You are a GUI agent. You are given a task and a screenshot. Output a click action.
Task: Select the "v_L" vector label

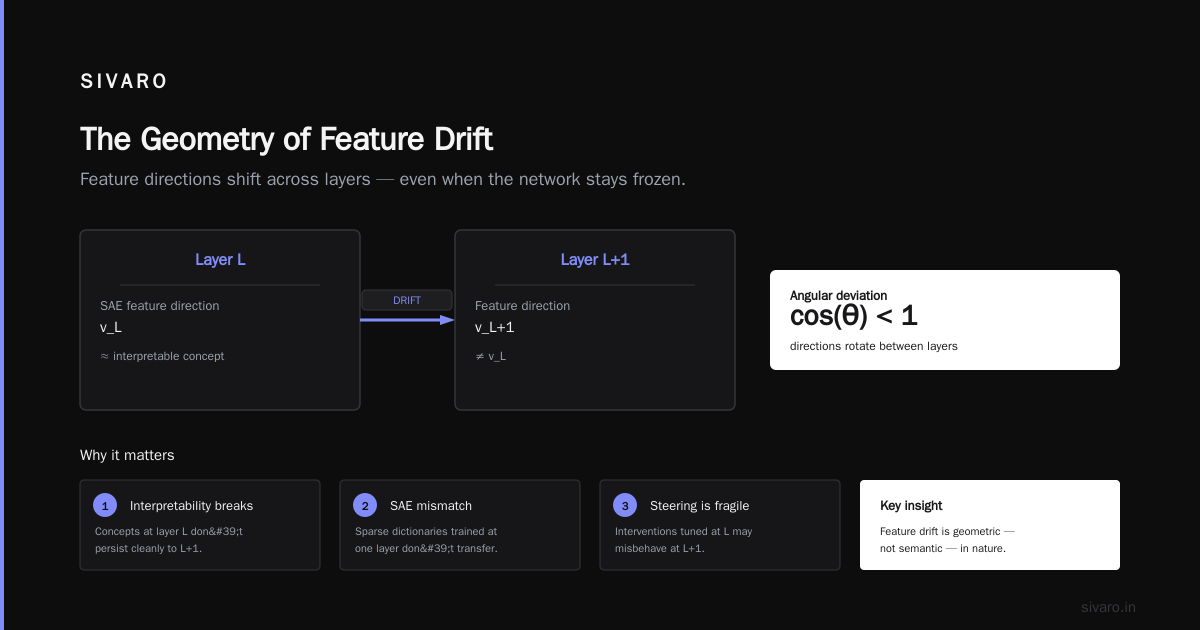(111, 327)
